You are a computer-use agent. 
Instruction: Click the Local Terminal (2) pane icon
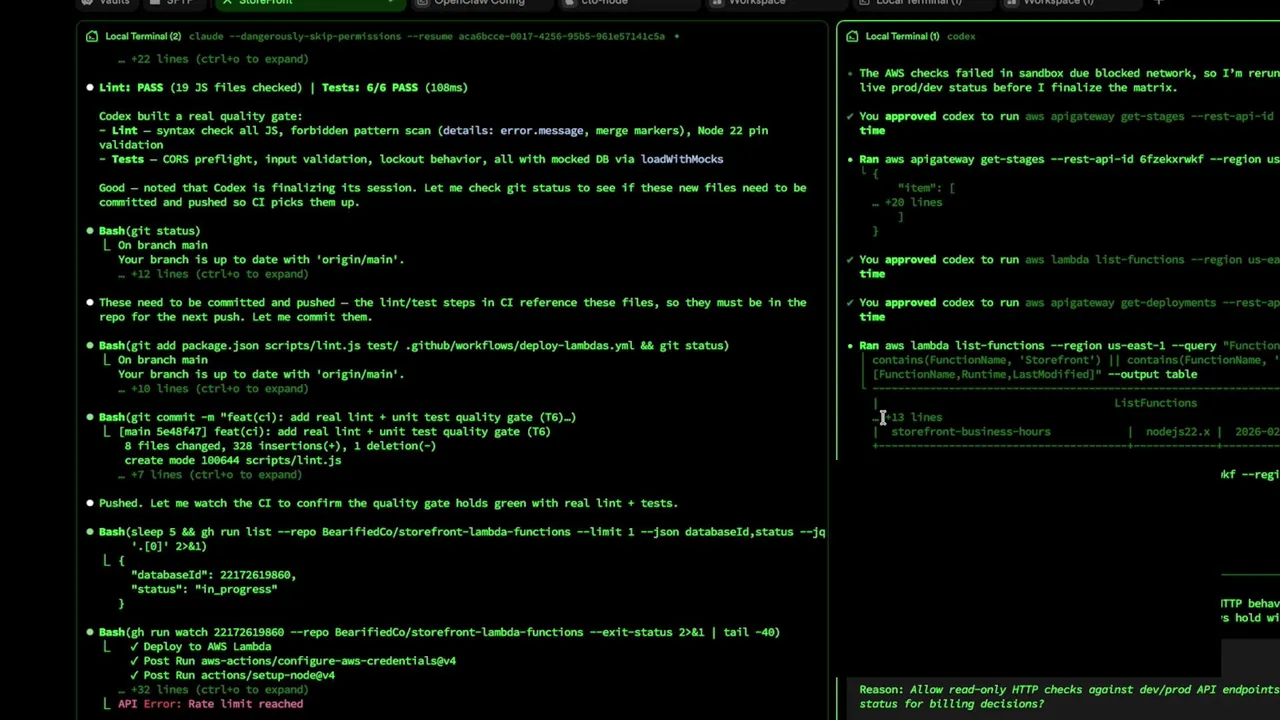(x=92, y=36)
